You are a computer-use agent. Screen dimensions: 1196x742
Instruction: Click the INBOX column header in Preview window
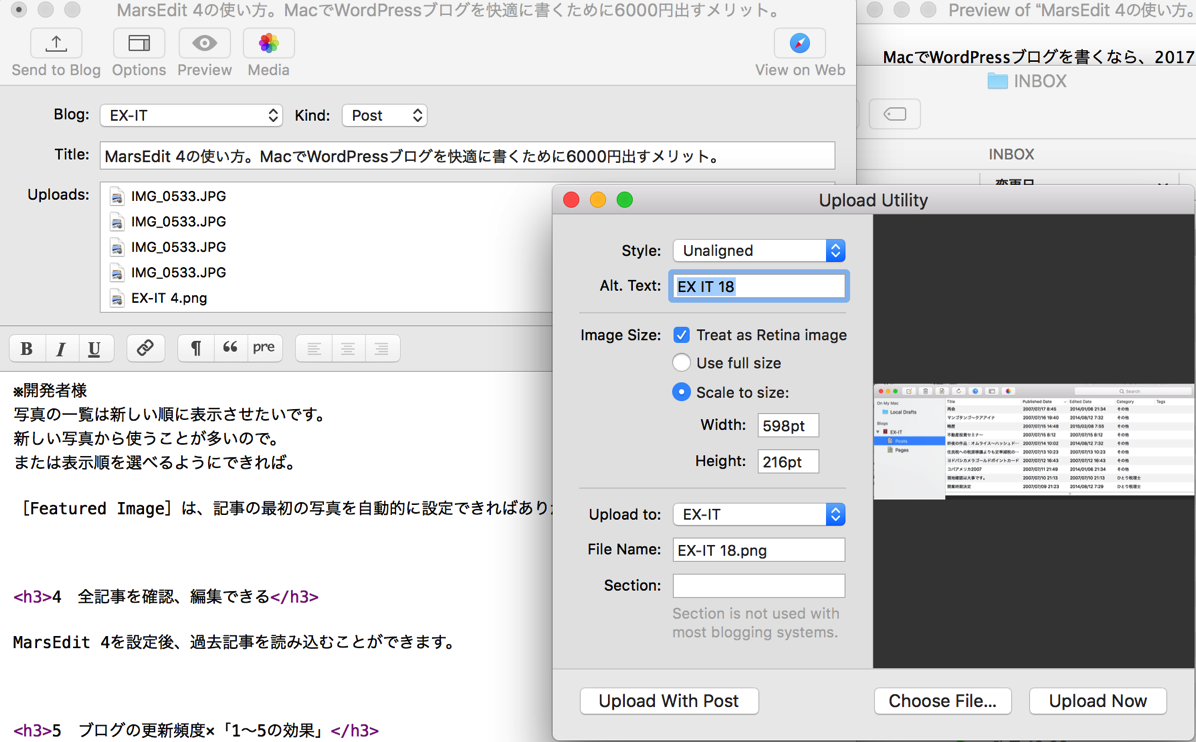coord(1011,154)
